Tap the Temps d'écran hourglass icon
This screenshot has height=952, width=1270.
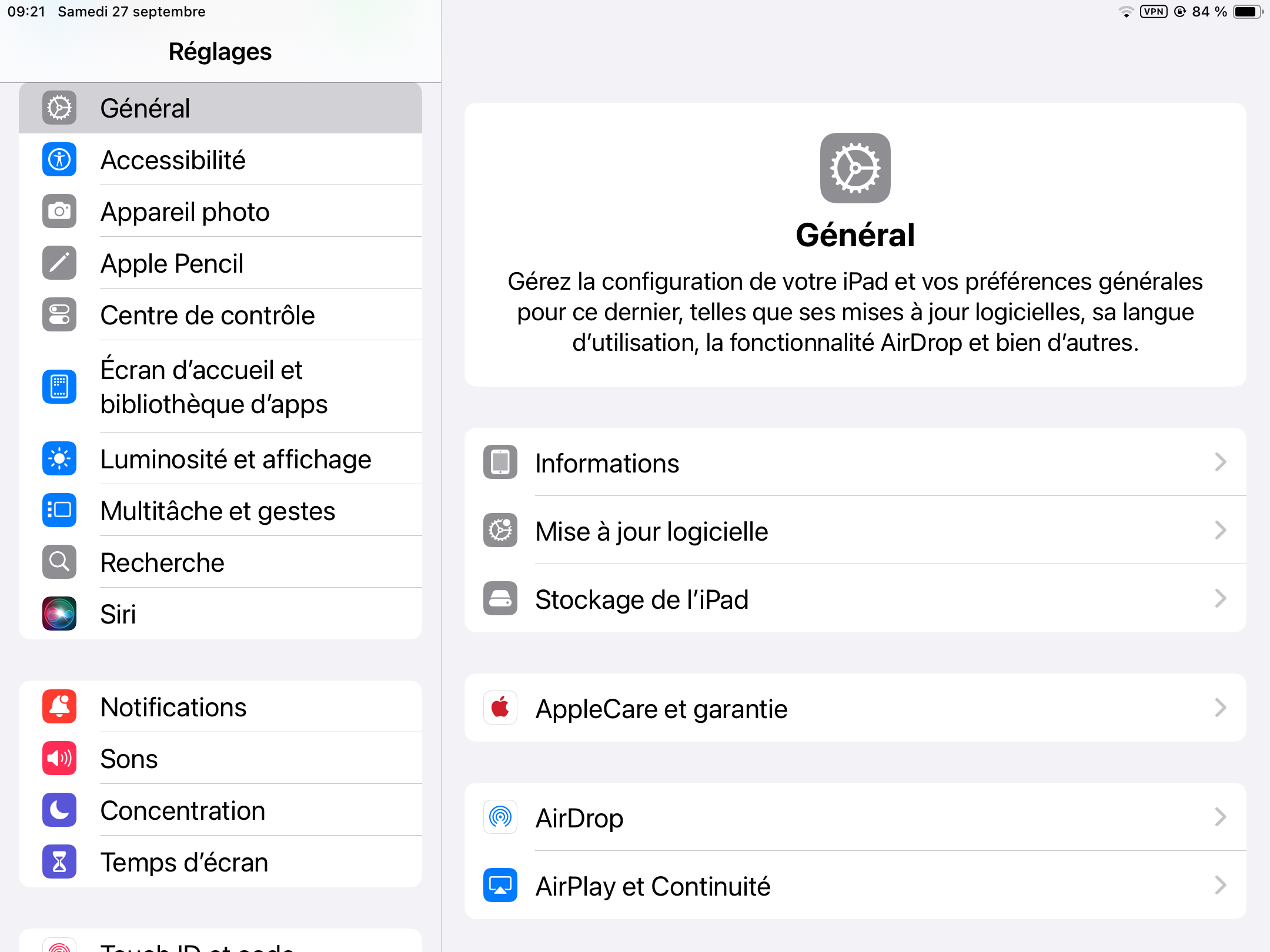tap(59, 862)
